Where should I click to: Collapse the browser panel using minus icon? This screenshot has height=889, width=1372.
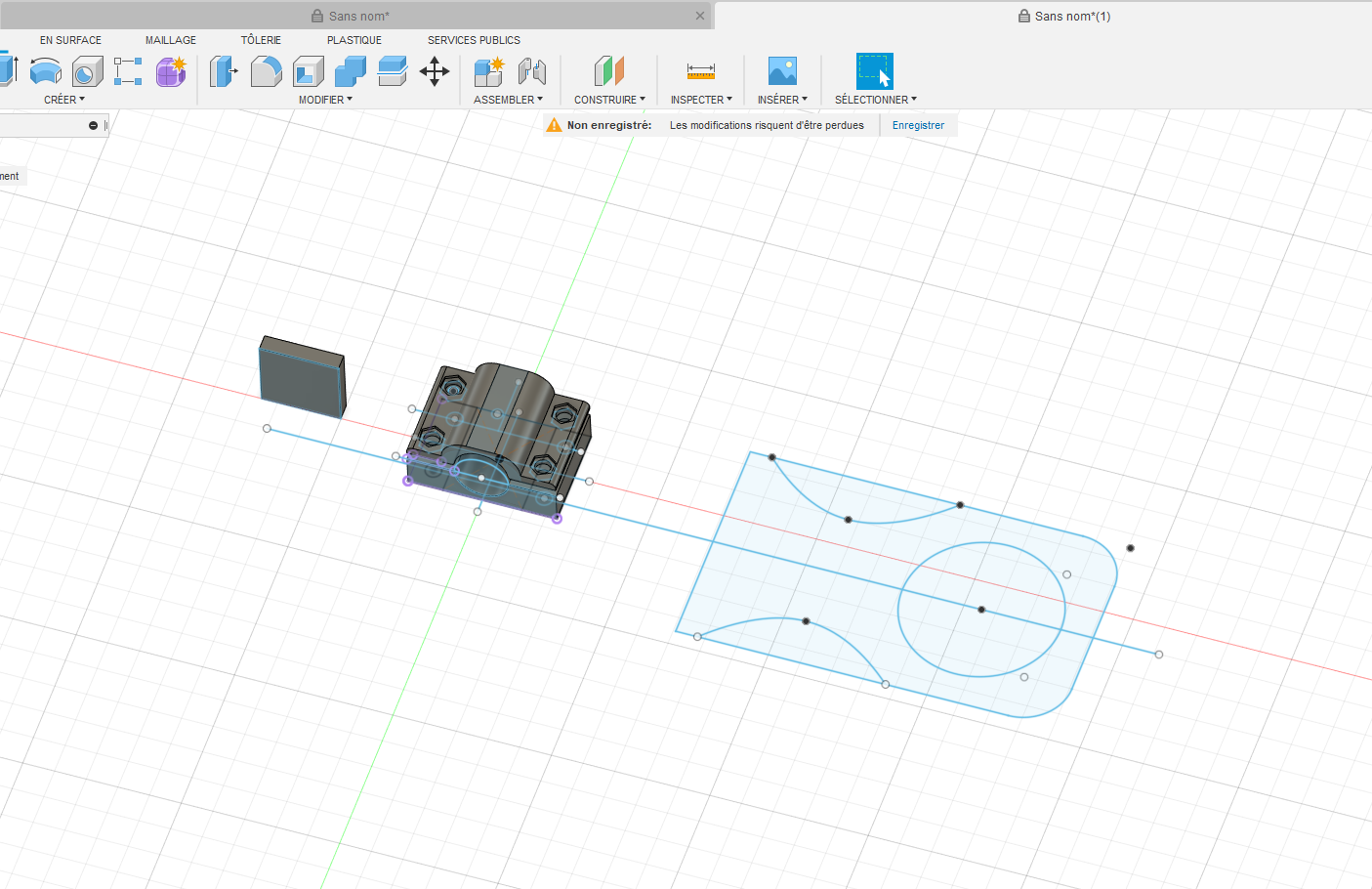tap(94, 125)
